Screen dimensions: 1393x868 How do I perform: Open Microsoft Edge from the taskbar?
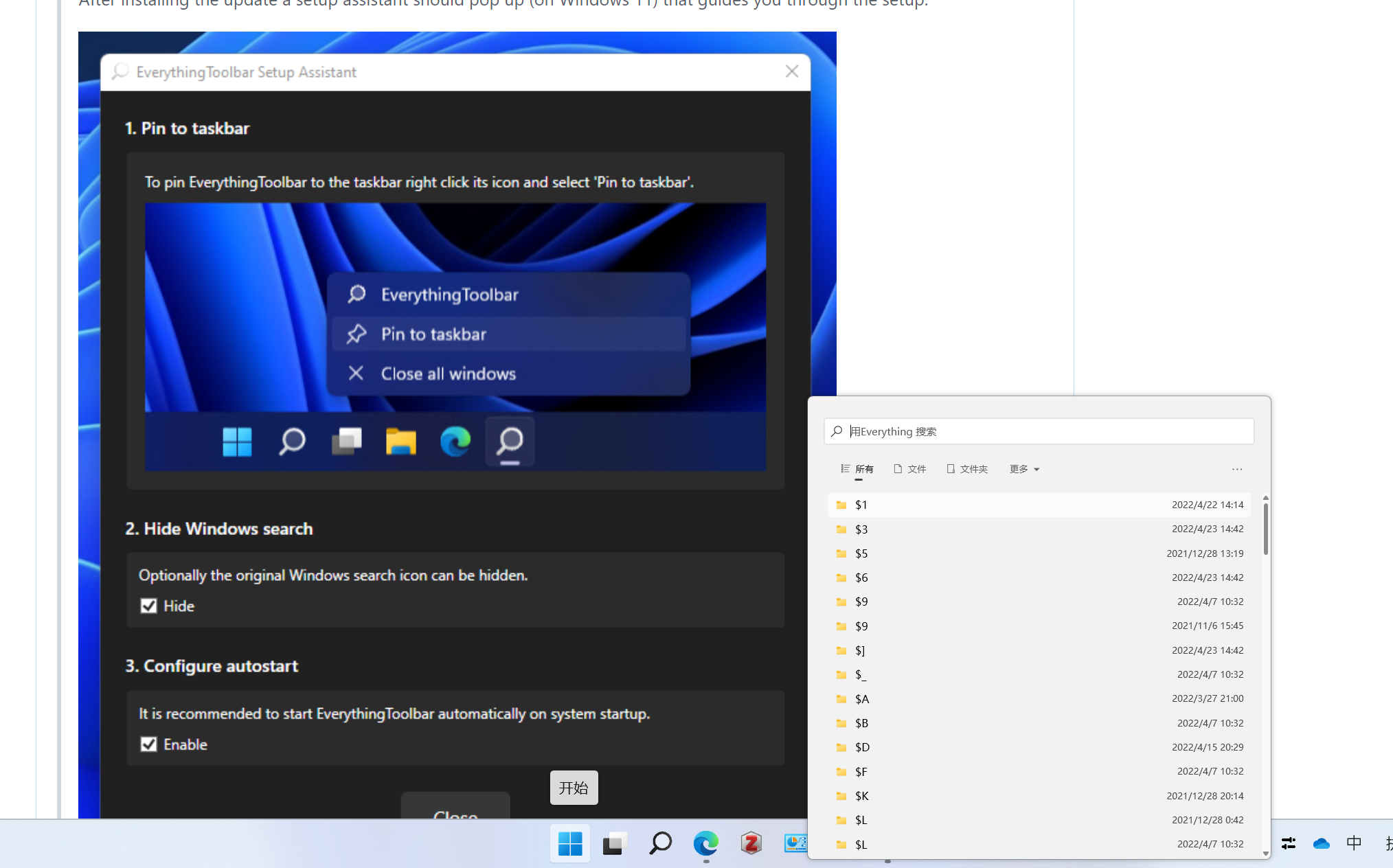coord(705,843)
